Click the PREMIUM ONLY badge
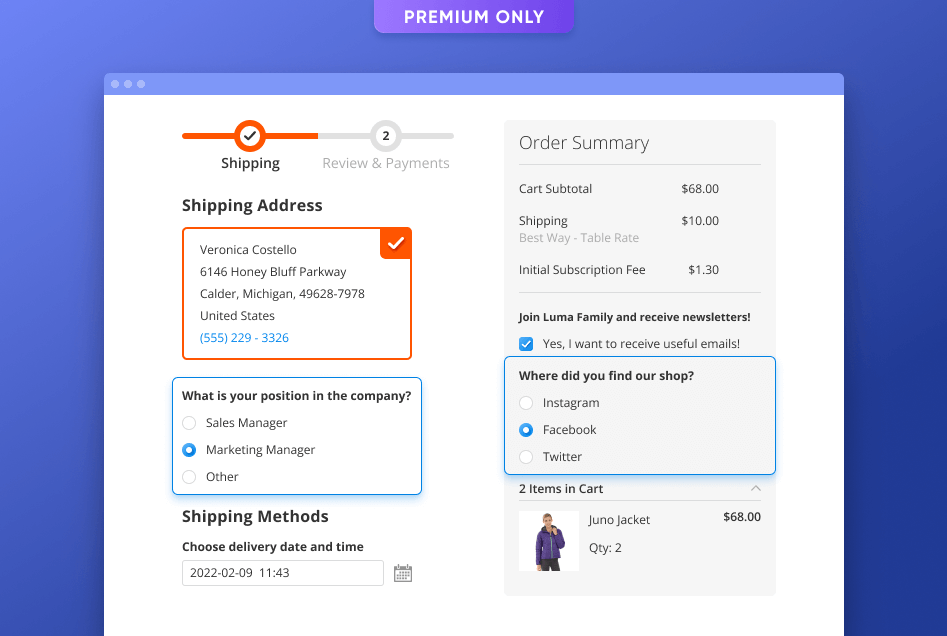Image resolution: width=947 pixels, height=636 pixels. click(473, 16)
